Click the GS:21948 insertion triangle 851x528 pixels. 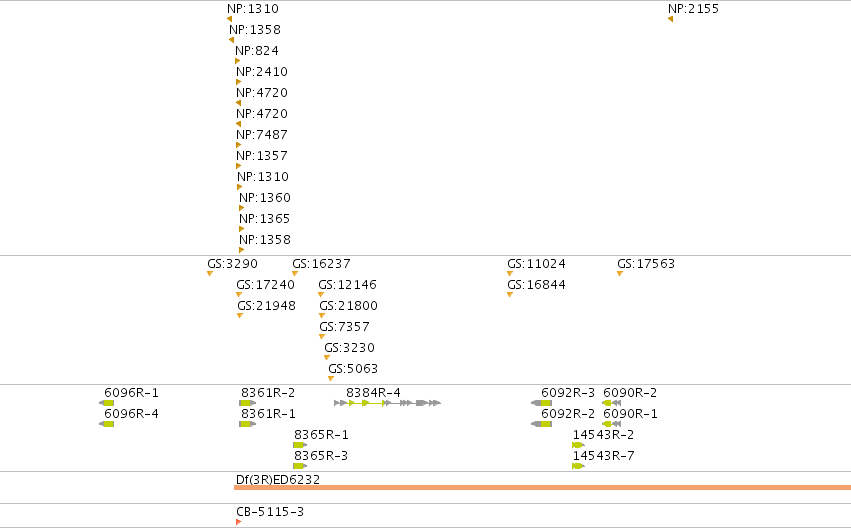pyautogui.click(x=240, y=316)
